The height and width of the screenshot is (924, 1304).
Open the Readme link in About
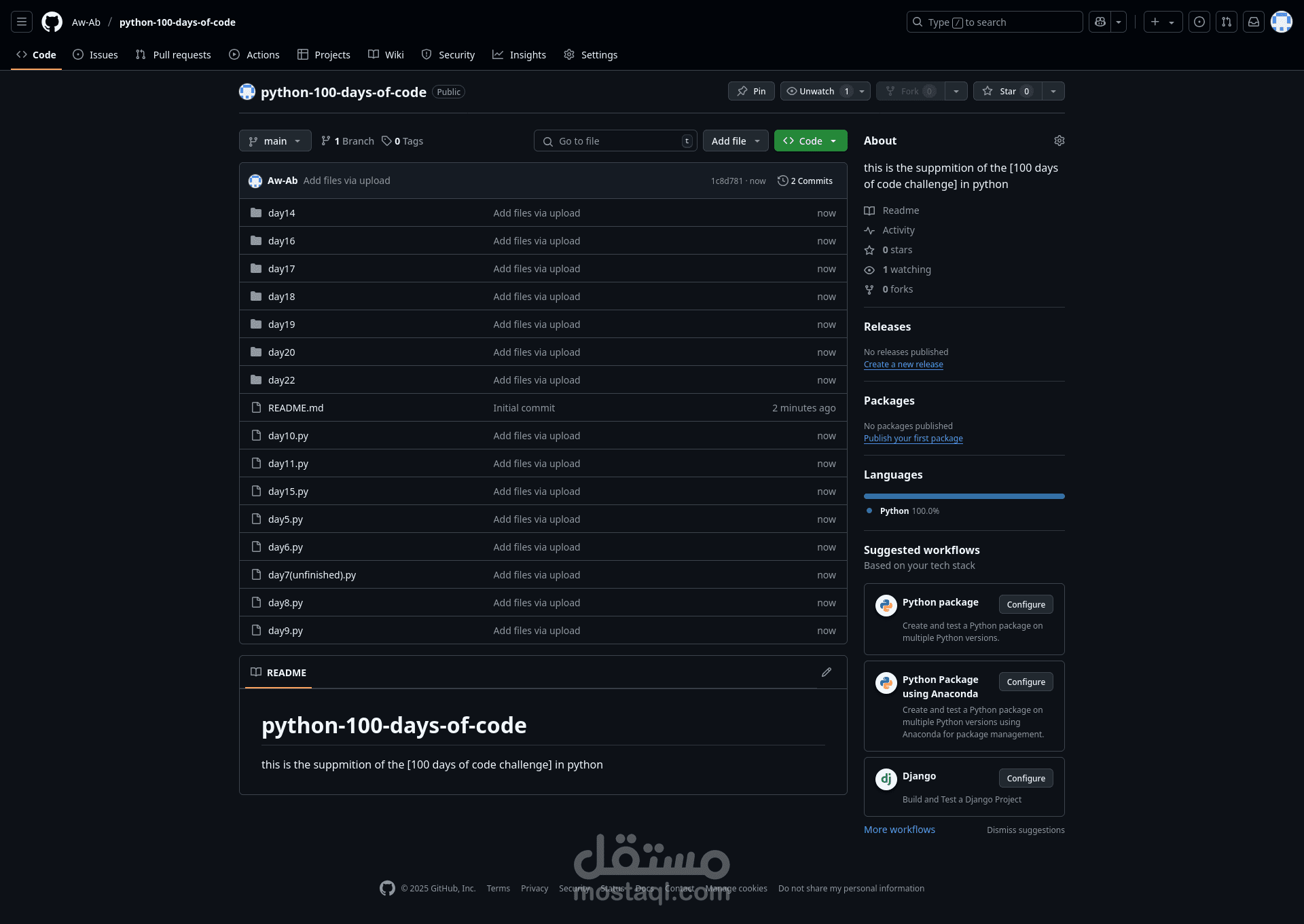click(x=901, y=210)
